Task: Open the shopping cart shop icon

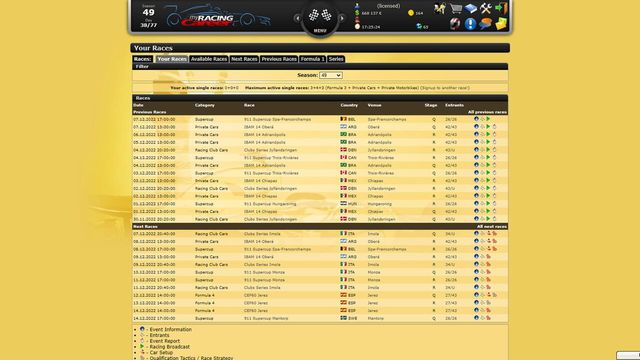Action: [456, 8]
